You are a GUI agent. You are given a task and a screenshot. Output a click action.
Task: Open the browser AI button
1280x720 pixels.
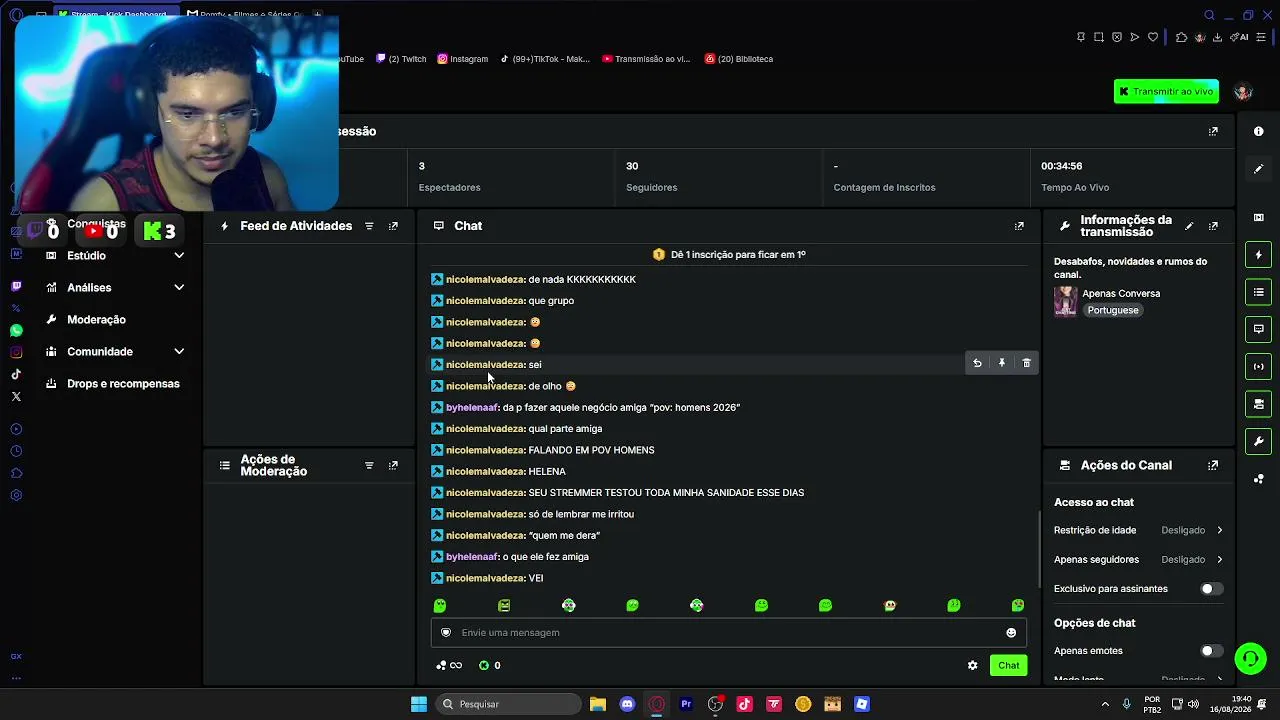1241,37
